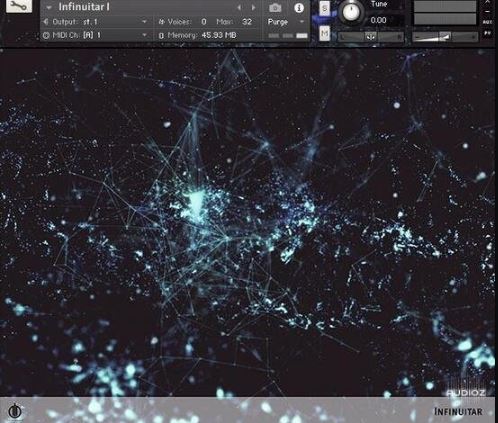Solo the instrument with the S button
This screenshot has height=423, width=498.
(325, 8)
